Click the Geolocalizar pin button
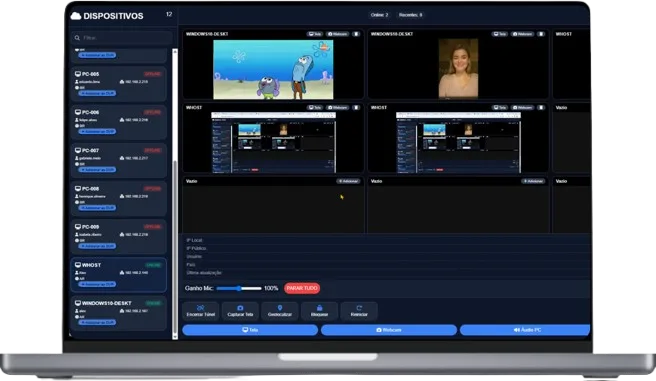 [x=280, y=311]
